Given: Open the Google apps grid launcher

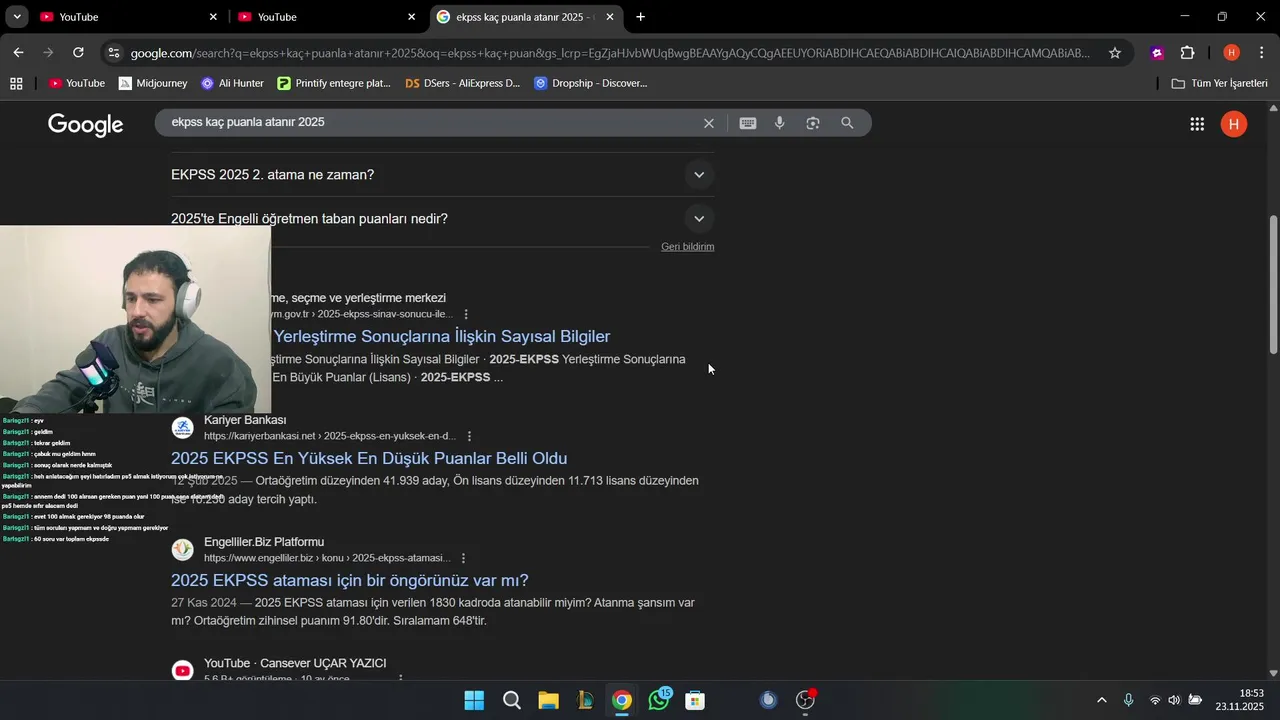Looking at the screenshot, I should 1197,124.
